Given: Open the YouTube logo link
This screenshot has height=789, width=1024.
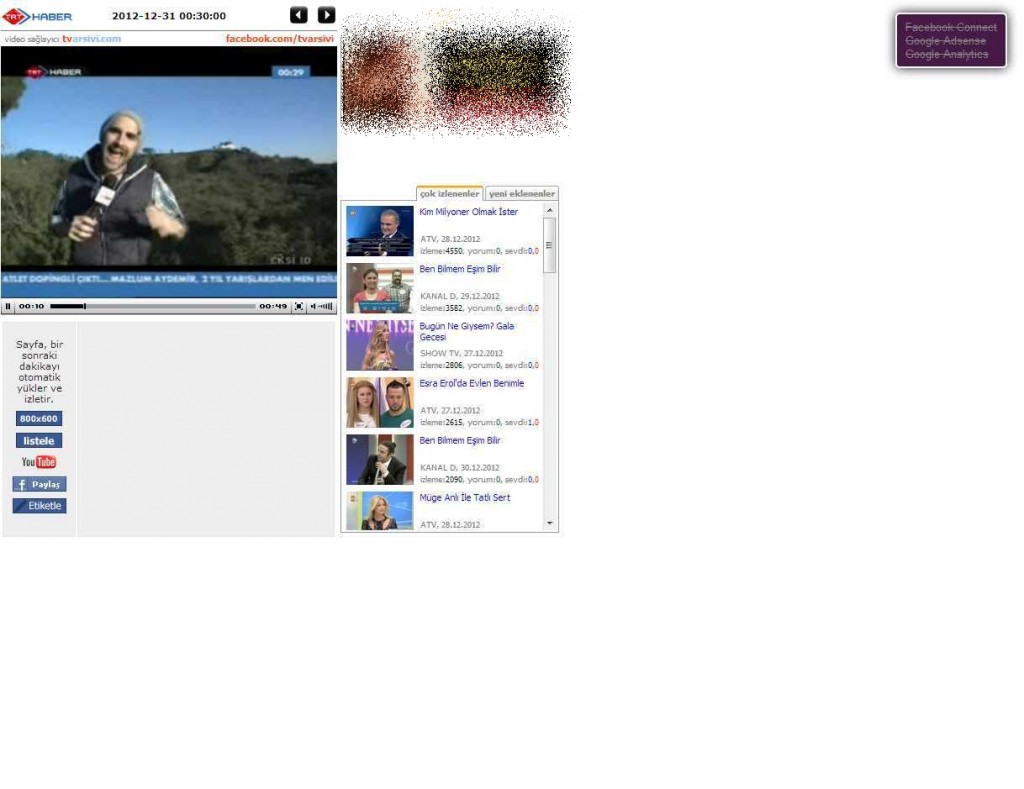Looking at the screenshot, I should [39, 462].
